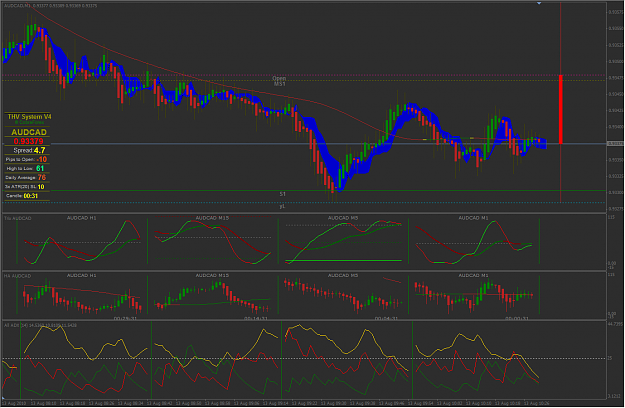The width and height of the screenshot is (625, 408).
Task: Click the Open line label on chart
Action: (279, 78)
